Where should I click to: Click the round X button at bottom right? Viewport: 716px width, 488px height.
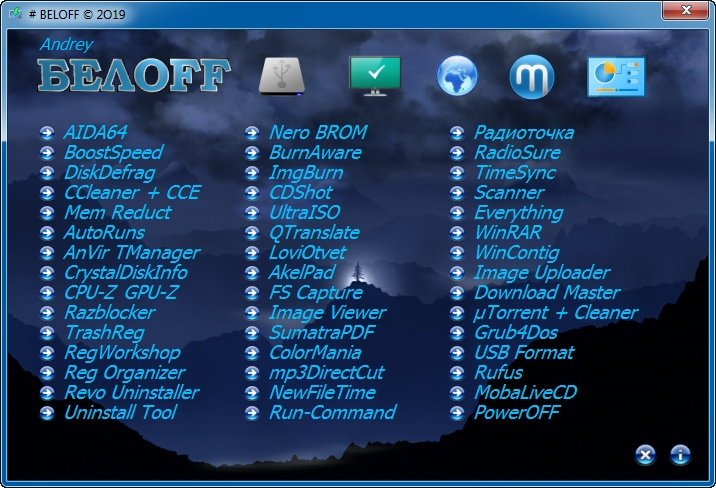646,455
